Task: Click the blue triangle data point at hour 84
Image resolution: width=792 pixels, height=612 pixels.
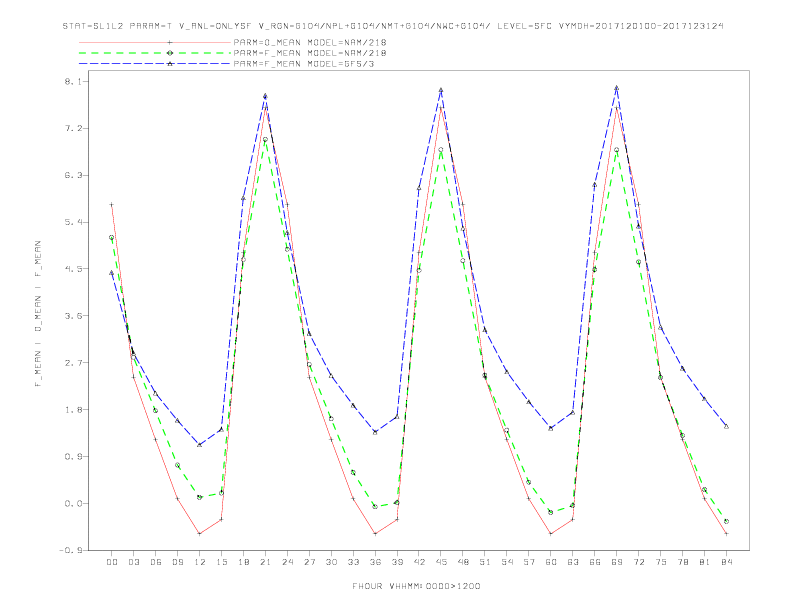Action: tap(727, 427)
